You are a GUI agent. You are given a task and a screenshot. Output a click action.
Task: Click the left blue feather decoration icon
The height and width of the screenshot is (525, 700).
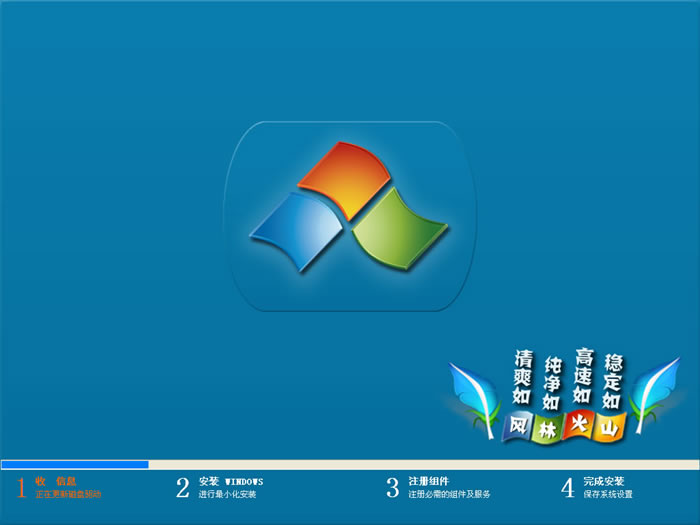tap(475, 400)
